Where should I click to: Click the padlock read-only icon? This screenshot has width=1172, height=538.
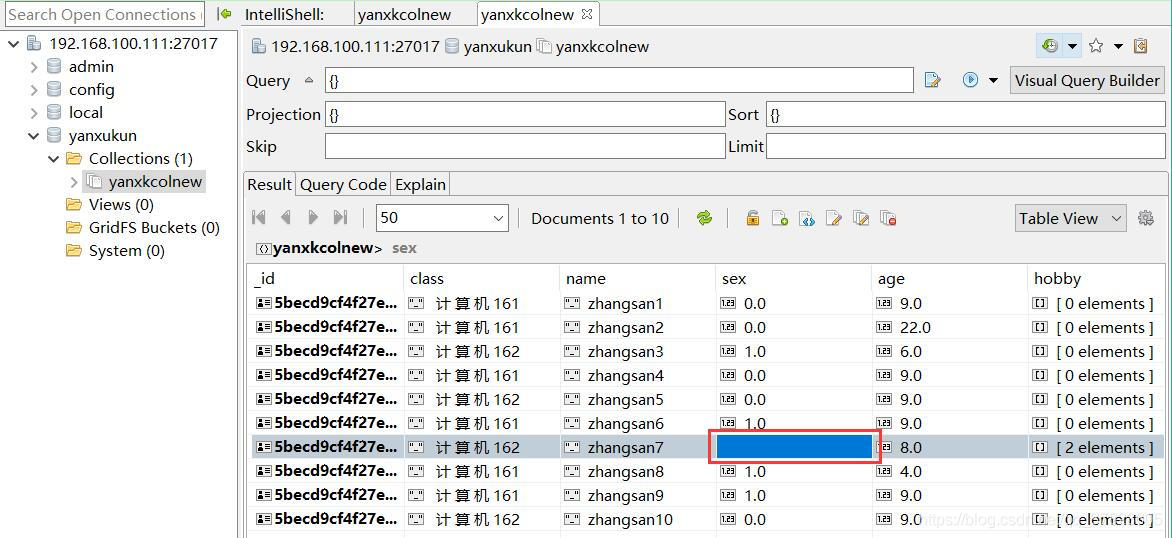click(753, 218)
